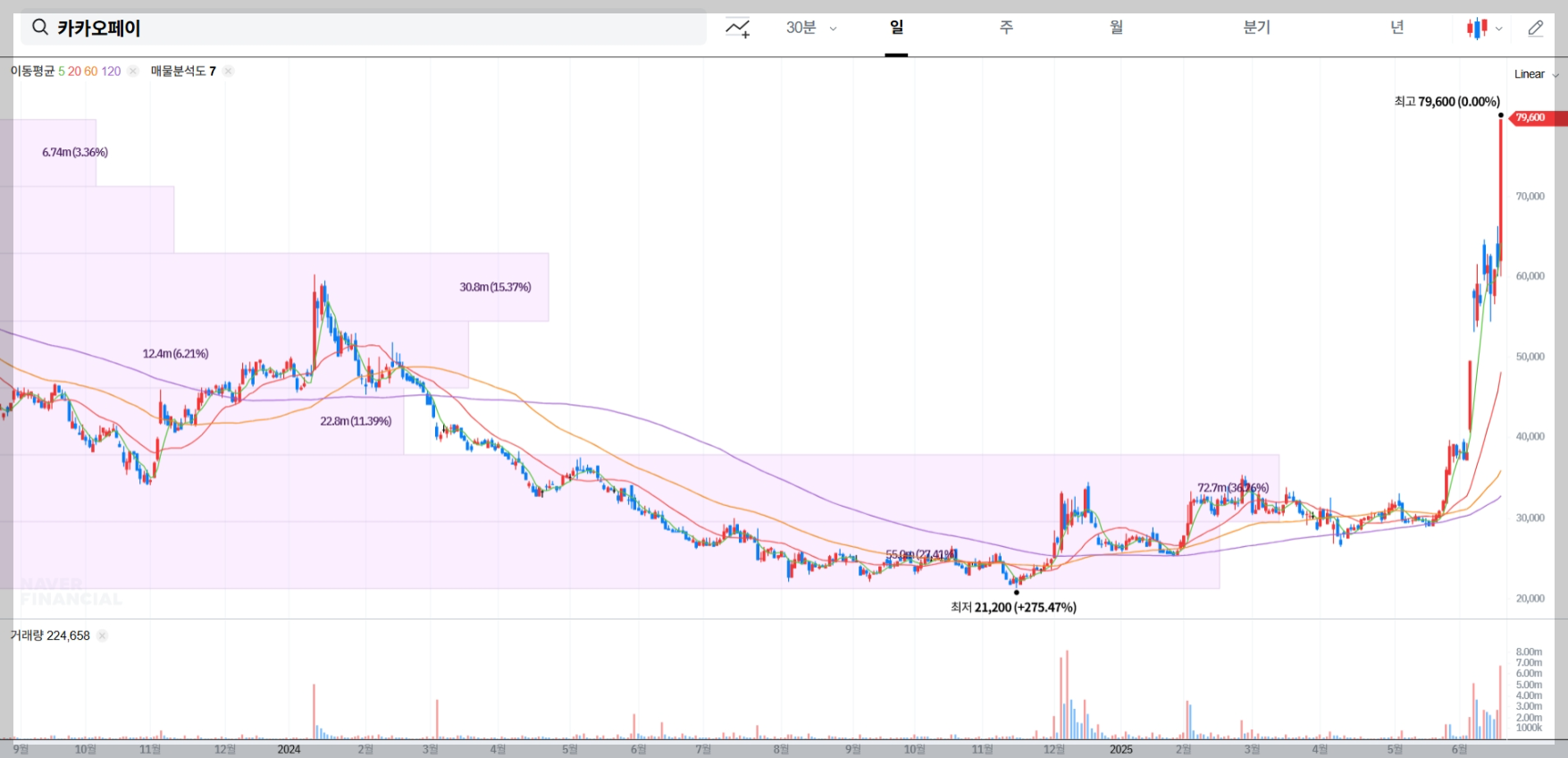Screen dimensions: 1568x758
Task: Click the 6.74m(3.36%) volume profile label
Action: (x=75, y=152)
